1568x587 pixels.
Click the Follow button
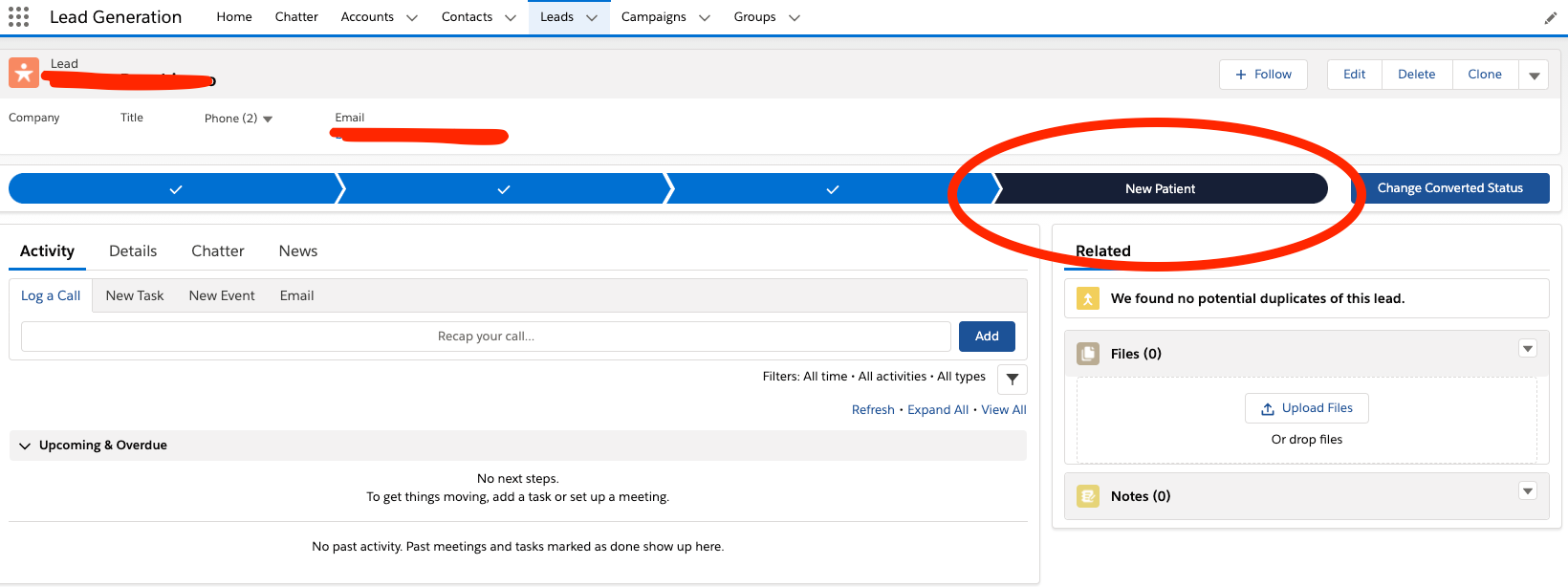click(1263, 75)
